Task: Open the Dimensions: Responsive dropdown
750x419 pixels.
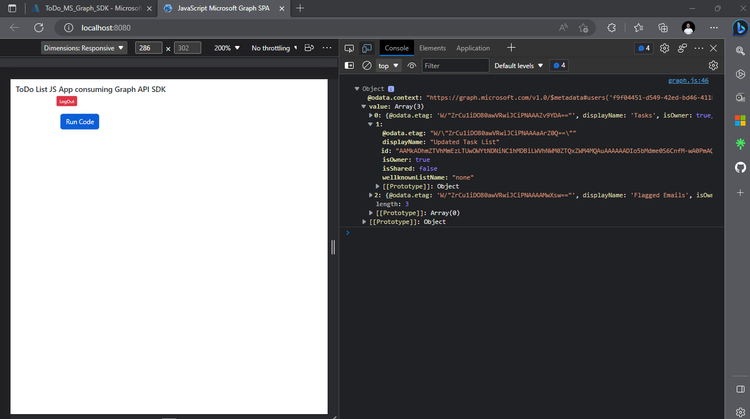Action: click(84, 48)
